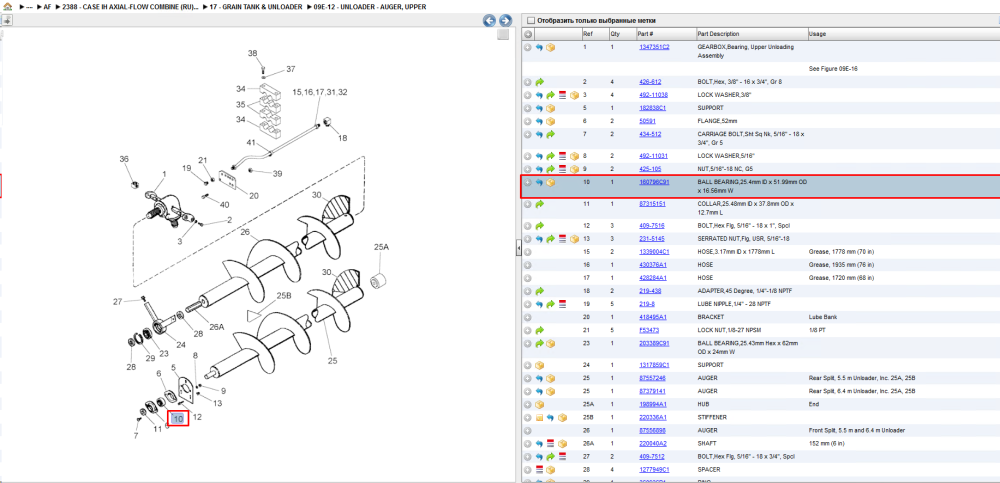Viewport: 1000px width, 483px height.
Task: Click red list icon in LOCK WASHER 5/16" row
Action: (x=562, y=156)
